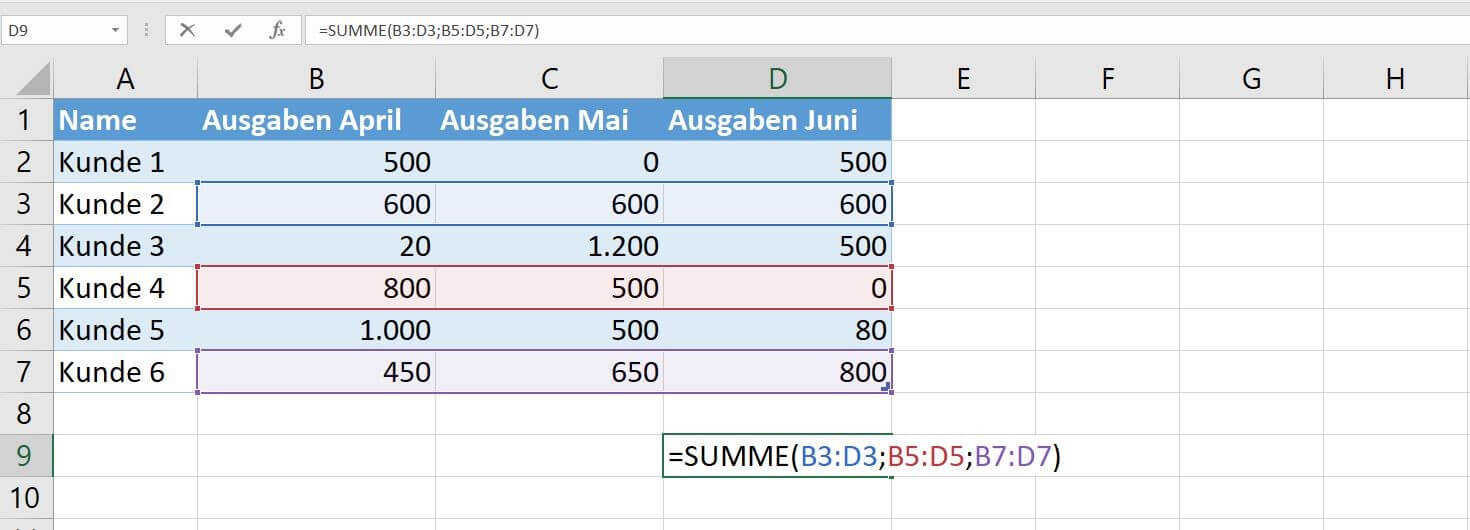Select row 1 header
This screenshot has height=530, width=1470.
pos(26,120)
